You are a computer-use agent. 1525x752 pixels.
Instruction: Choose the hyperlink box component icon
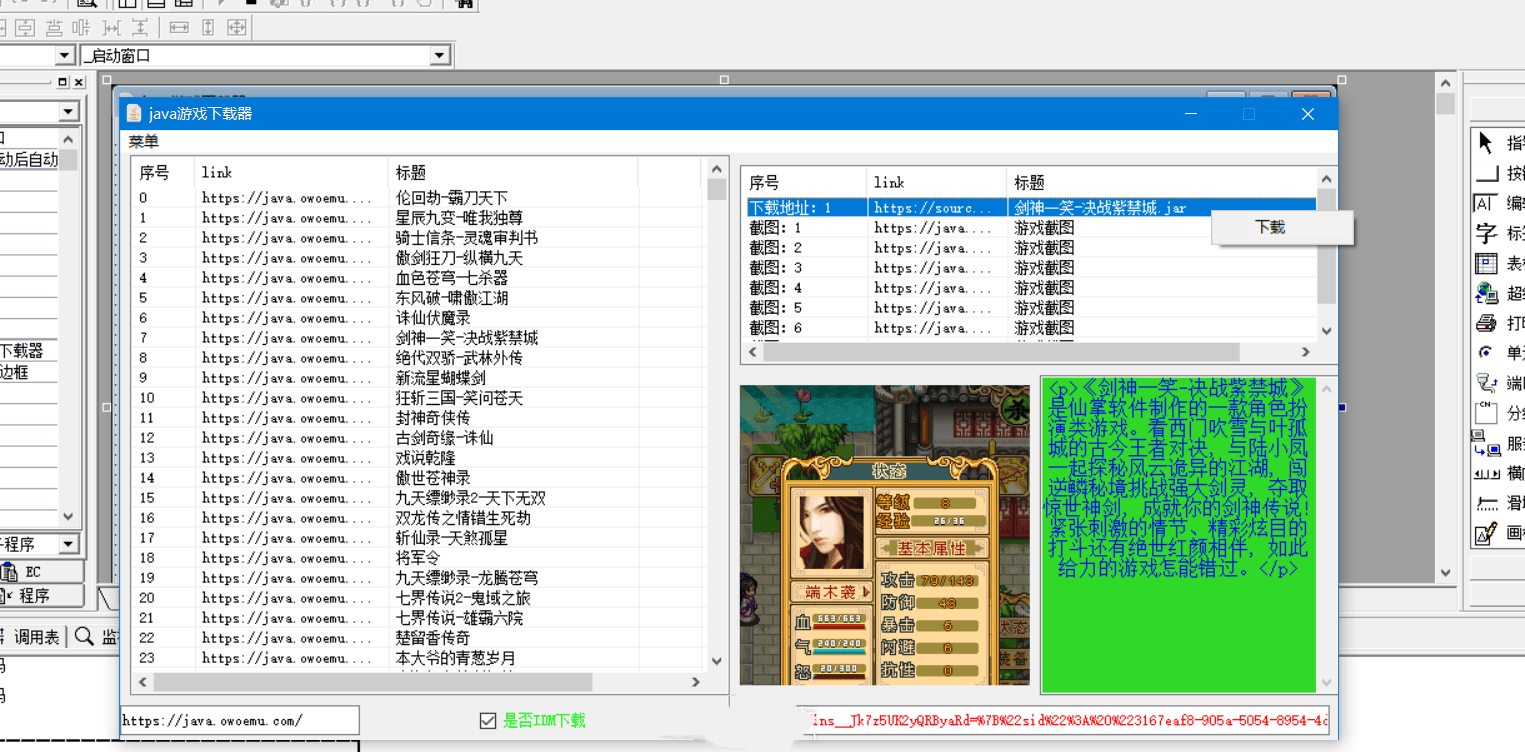pos(1485,293)
